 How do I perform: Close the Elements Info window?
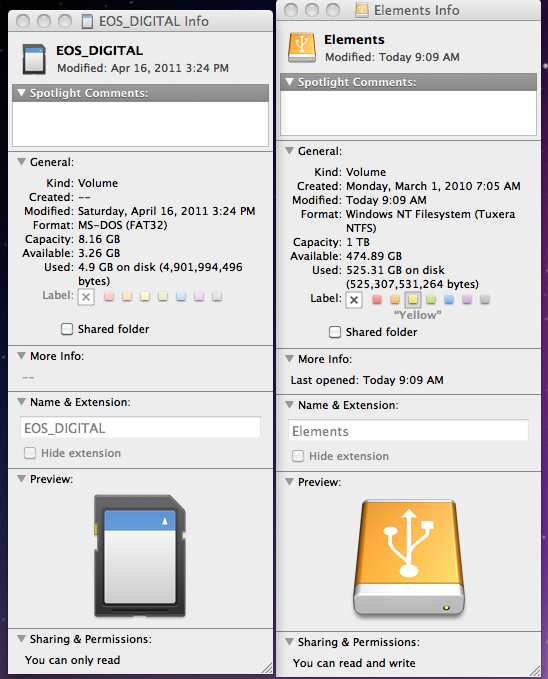291,10
